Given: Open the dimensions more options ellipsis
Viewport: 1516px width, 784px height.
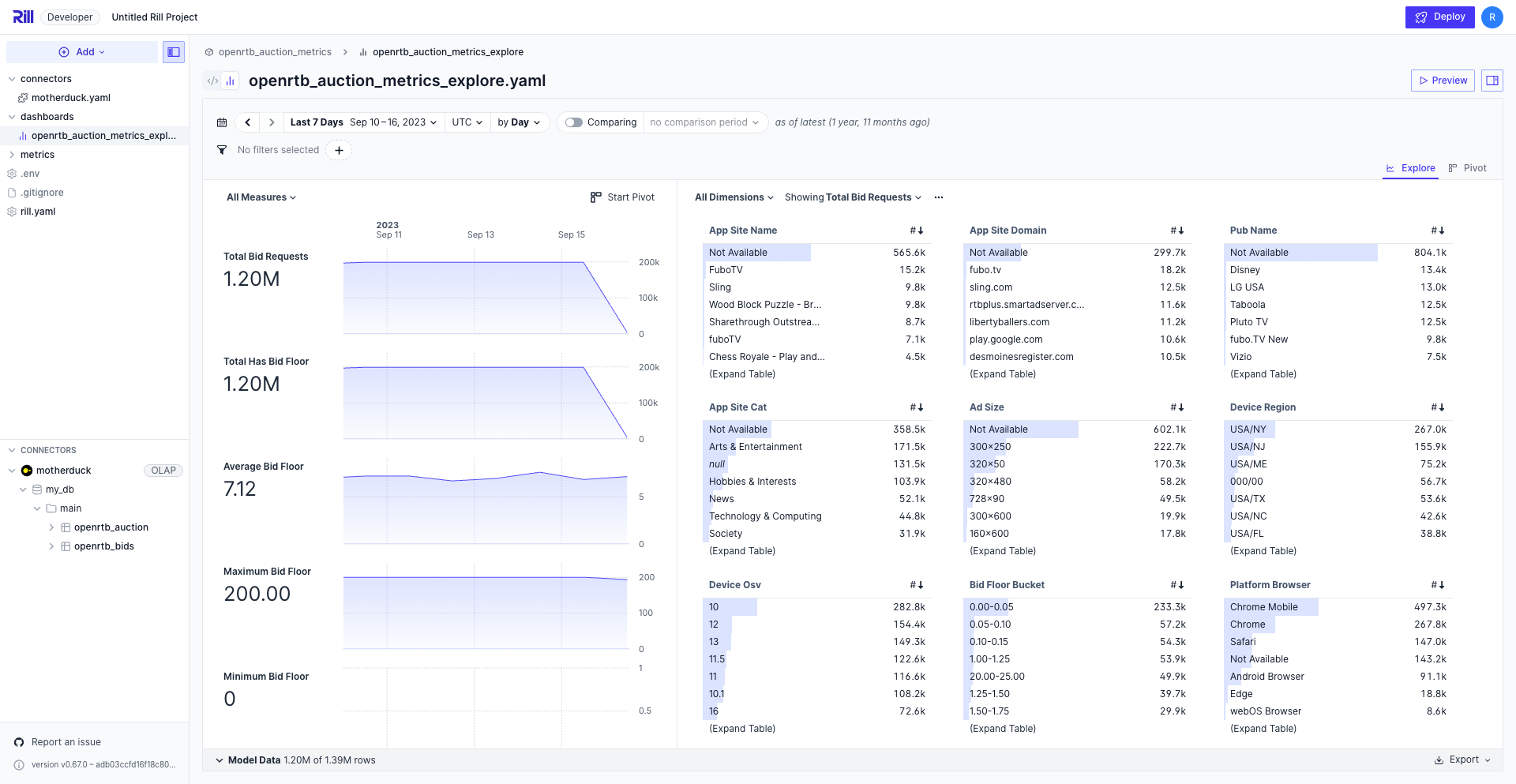Looking at the screenshot, I should tap(939, 197).
